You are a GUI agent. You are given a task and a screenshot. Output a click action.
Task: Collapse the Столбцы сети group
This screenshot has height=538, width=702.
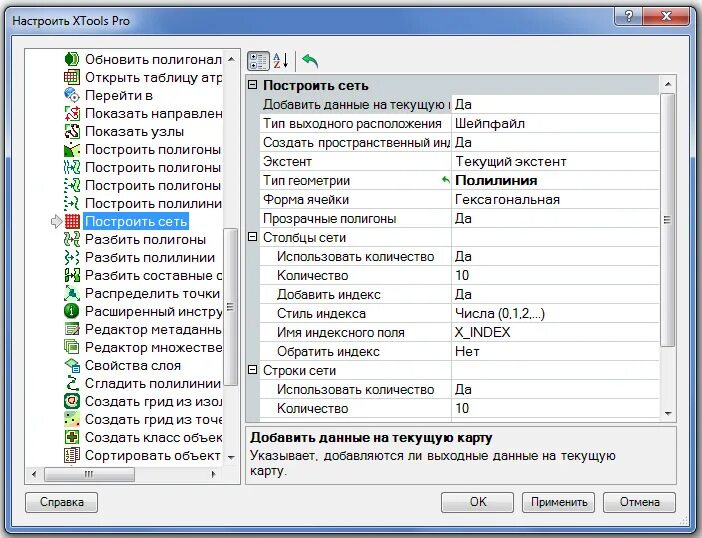[x=253, y=237]
